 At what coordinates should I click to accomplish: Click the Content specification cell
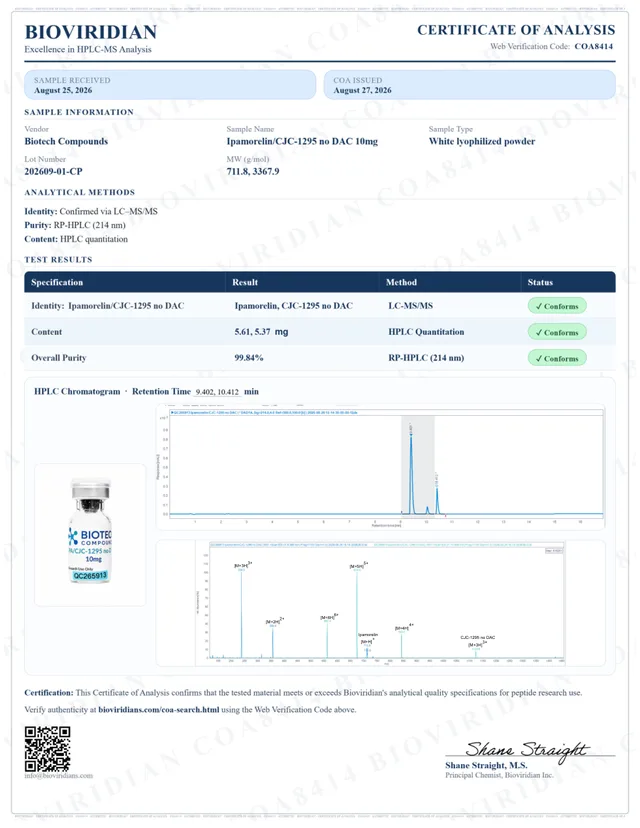(x=46, y=332)
